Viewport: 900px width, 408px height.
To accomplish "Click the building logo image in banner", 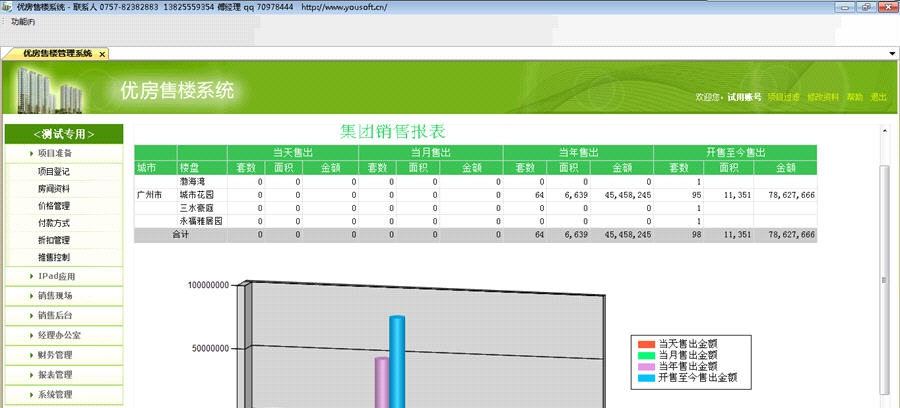I will 49,90.
